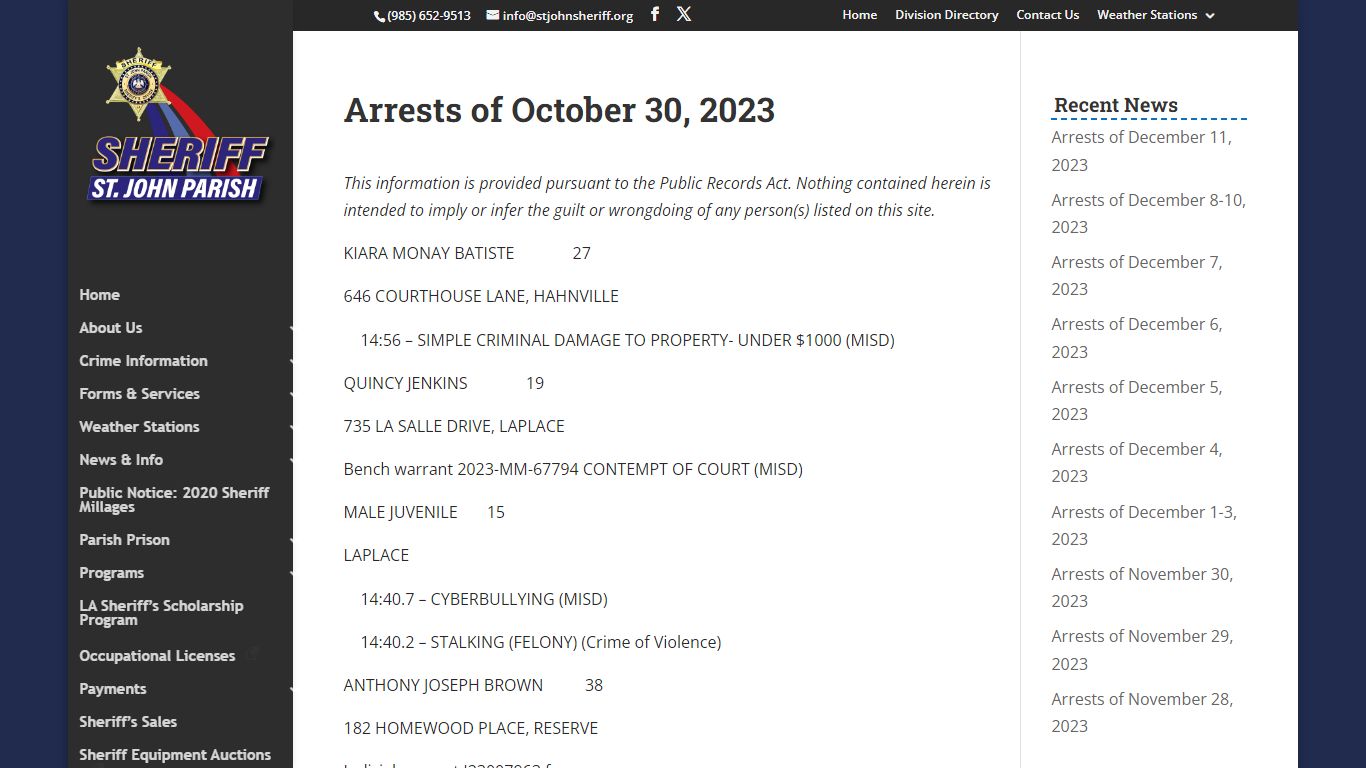Viewport: 1366px width, 768px height.
Task: Click the address 646 COURTHOUSE LANE, HAHNVILLE
Action: (x=481, y=296)
